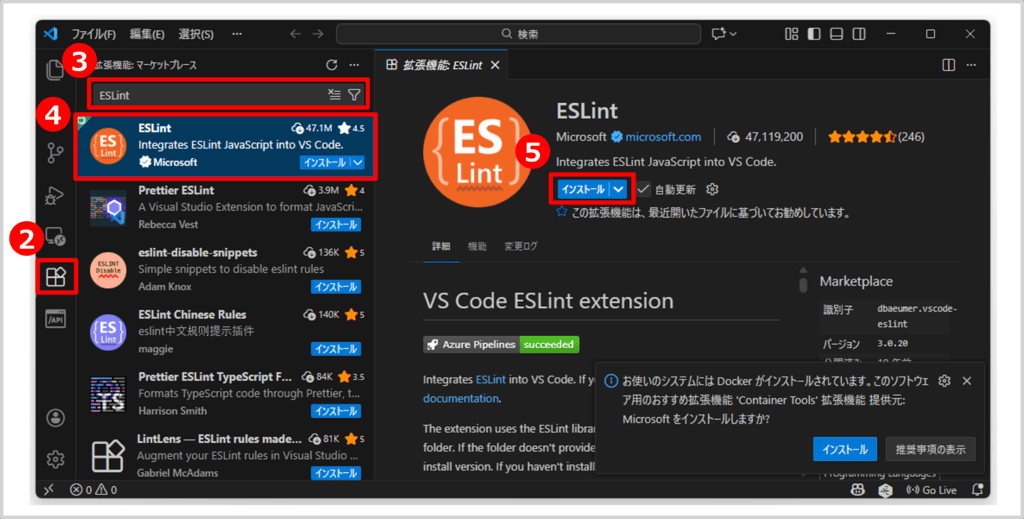Refresh the extensions marketplace list
This screenshot has width=1024, height=519.
tap(332, 65)
